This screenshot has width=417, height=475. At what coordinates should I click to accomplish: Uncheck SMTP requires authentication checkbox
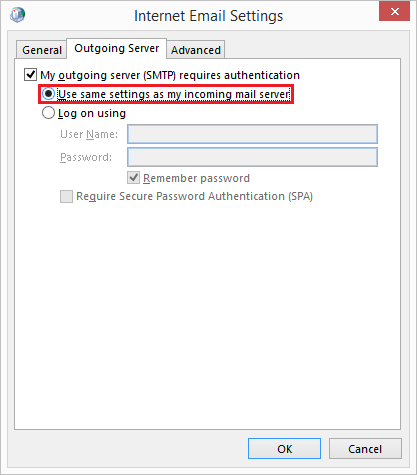click(30, 75)
